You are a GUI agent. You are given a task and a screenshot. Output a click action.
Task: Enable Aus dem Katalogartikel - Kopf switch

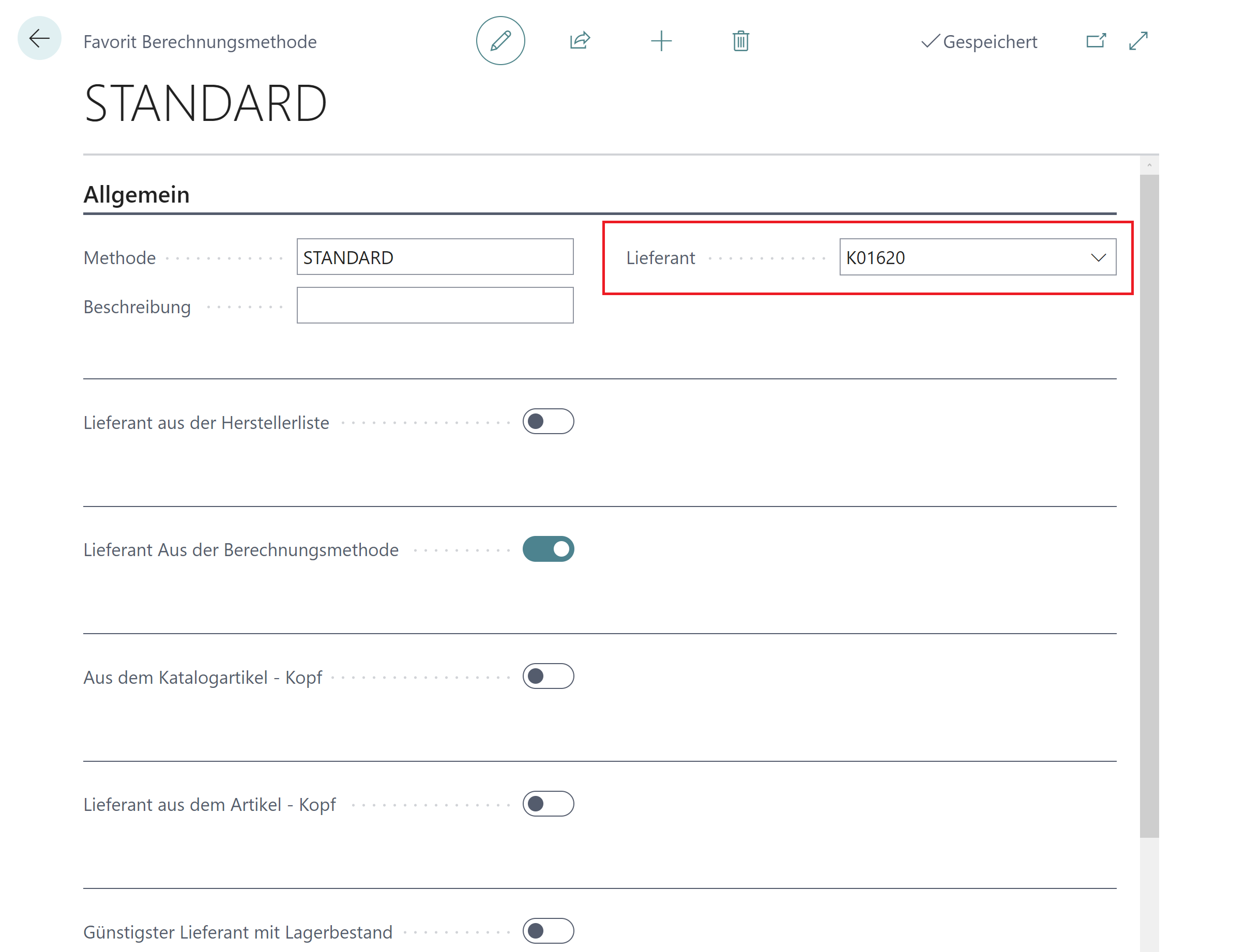pyautogui.click(x=548, y=675)
